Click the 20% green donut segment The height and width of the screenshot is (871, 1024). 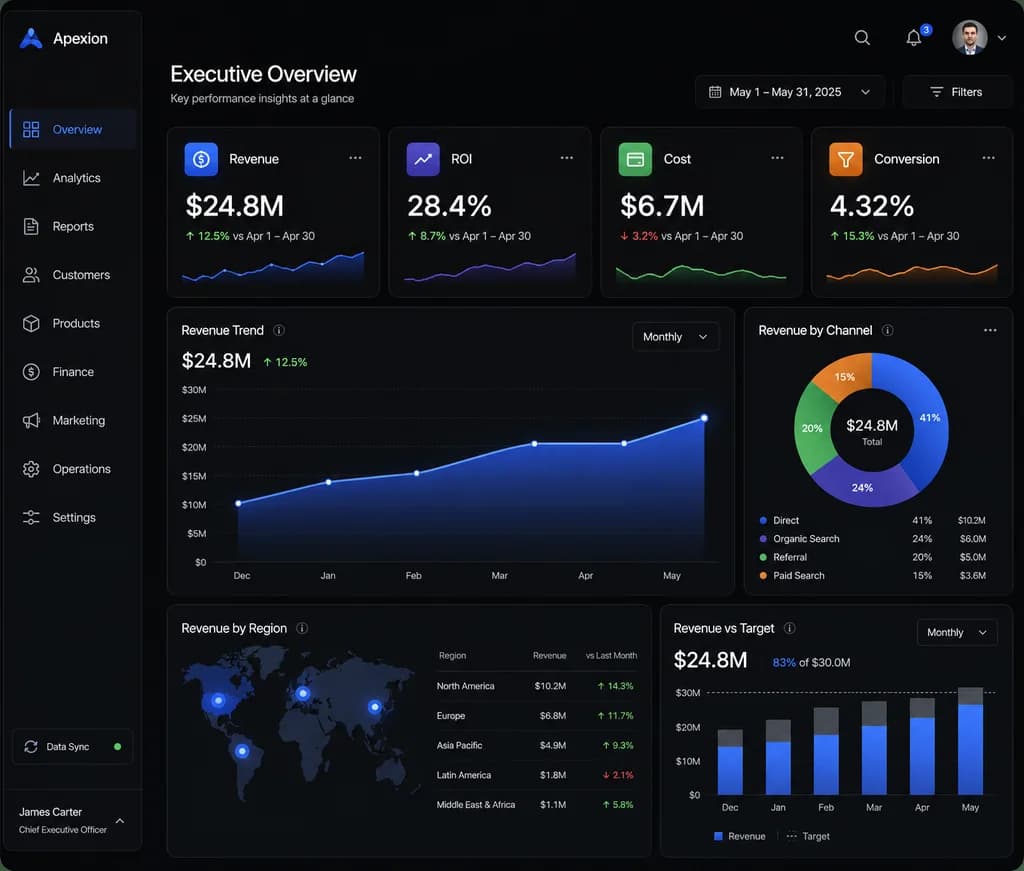812,428
